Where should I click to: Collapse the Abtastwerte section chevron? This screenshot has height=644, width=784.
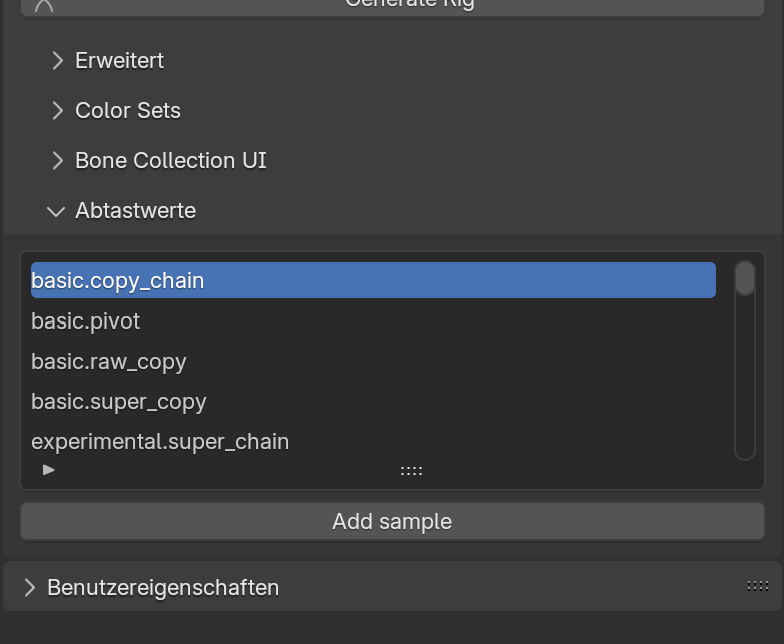(x=56, y=211)
